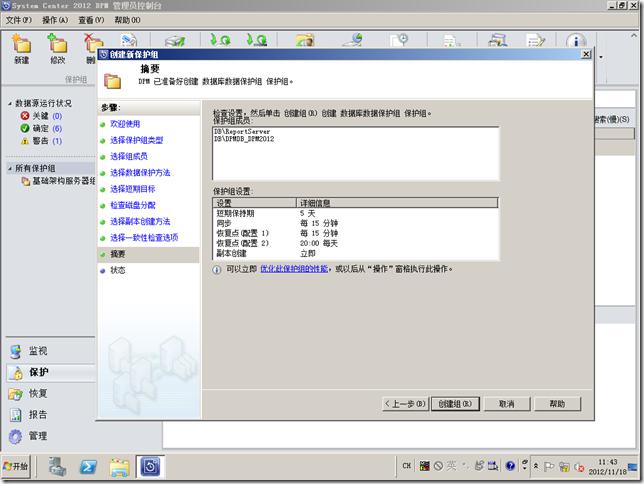Viewport: 644px width, 484px height.
Task: Click the CH input language indicator
Action: [x=407, y=466]
